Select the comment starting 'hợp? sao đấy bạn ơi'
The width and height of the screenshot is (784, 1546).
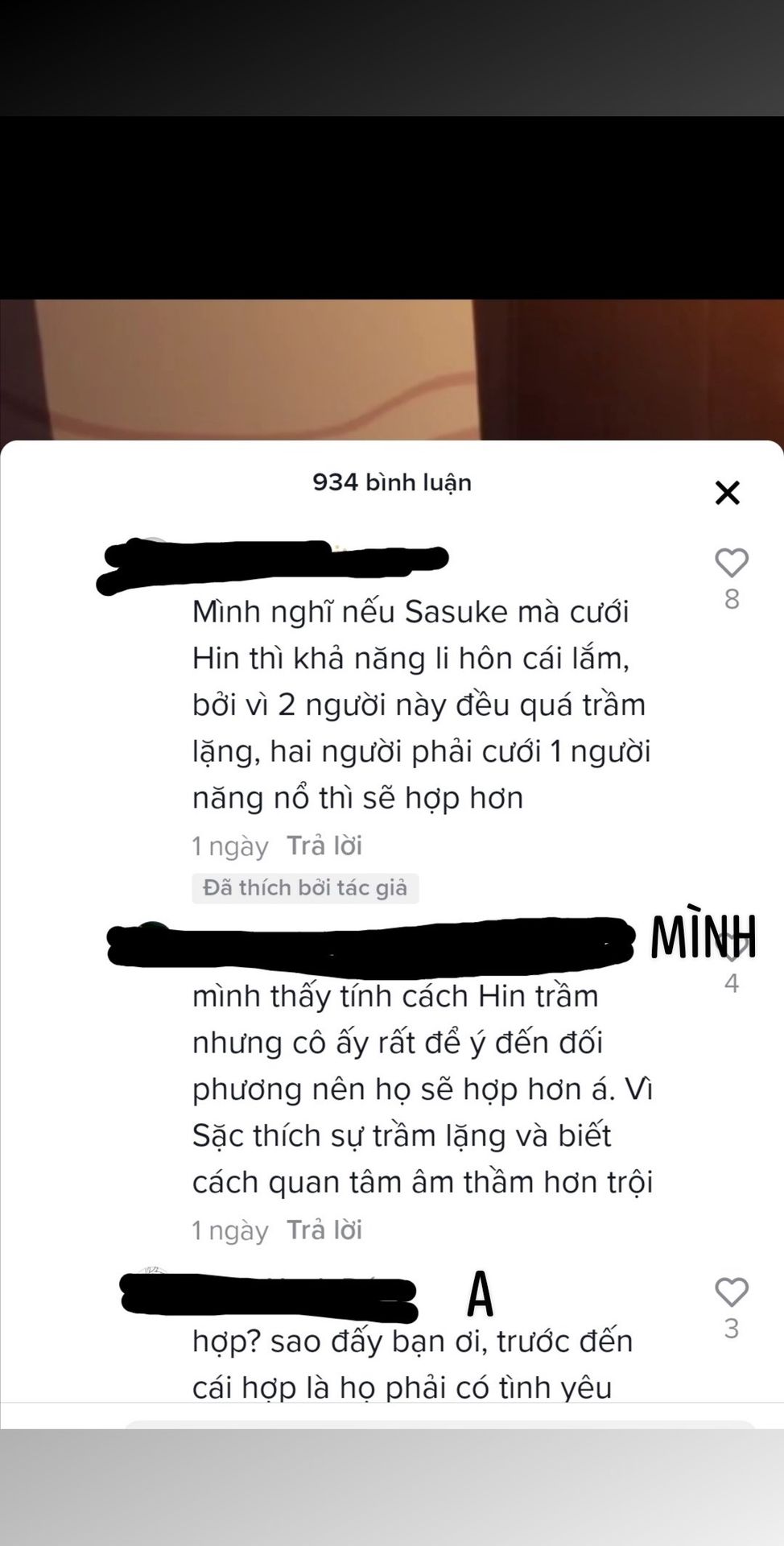click(413, 1364)
